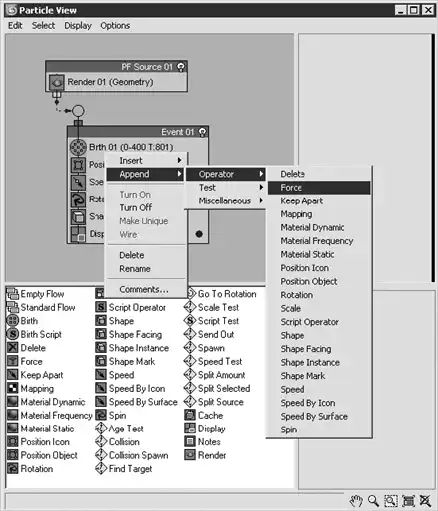Select Find Target icon in depot
The image size is (438, 511).
pyautogui.click(x=101, y=468)
